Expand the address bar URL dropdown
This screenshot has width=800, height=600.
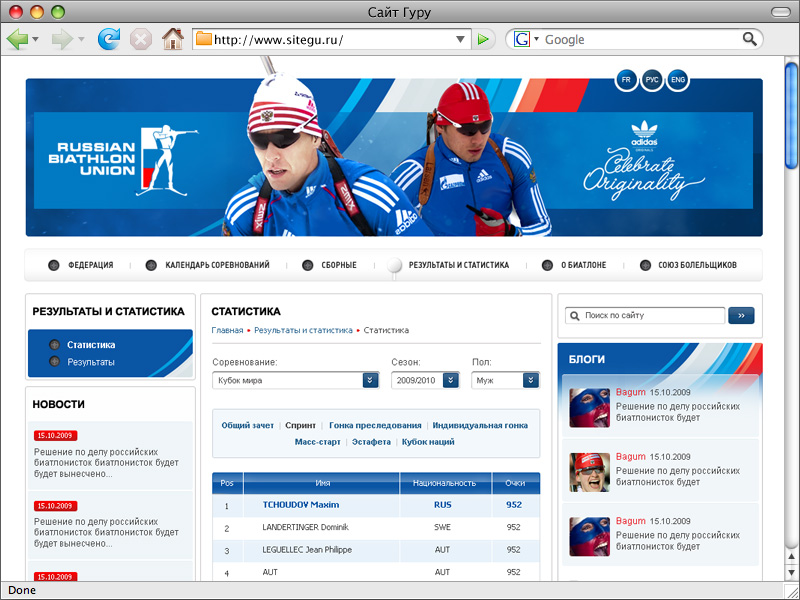[x=460, y=39]
